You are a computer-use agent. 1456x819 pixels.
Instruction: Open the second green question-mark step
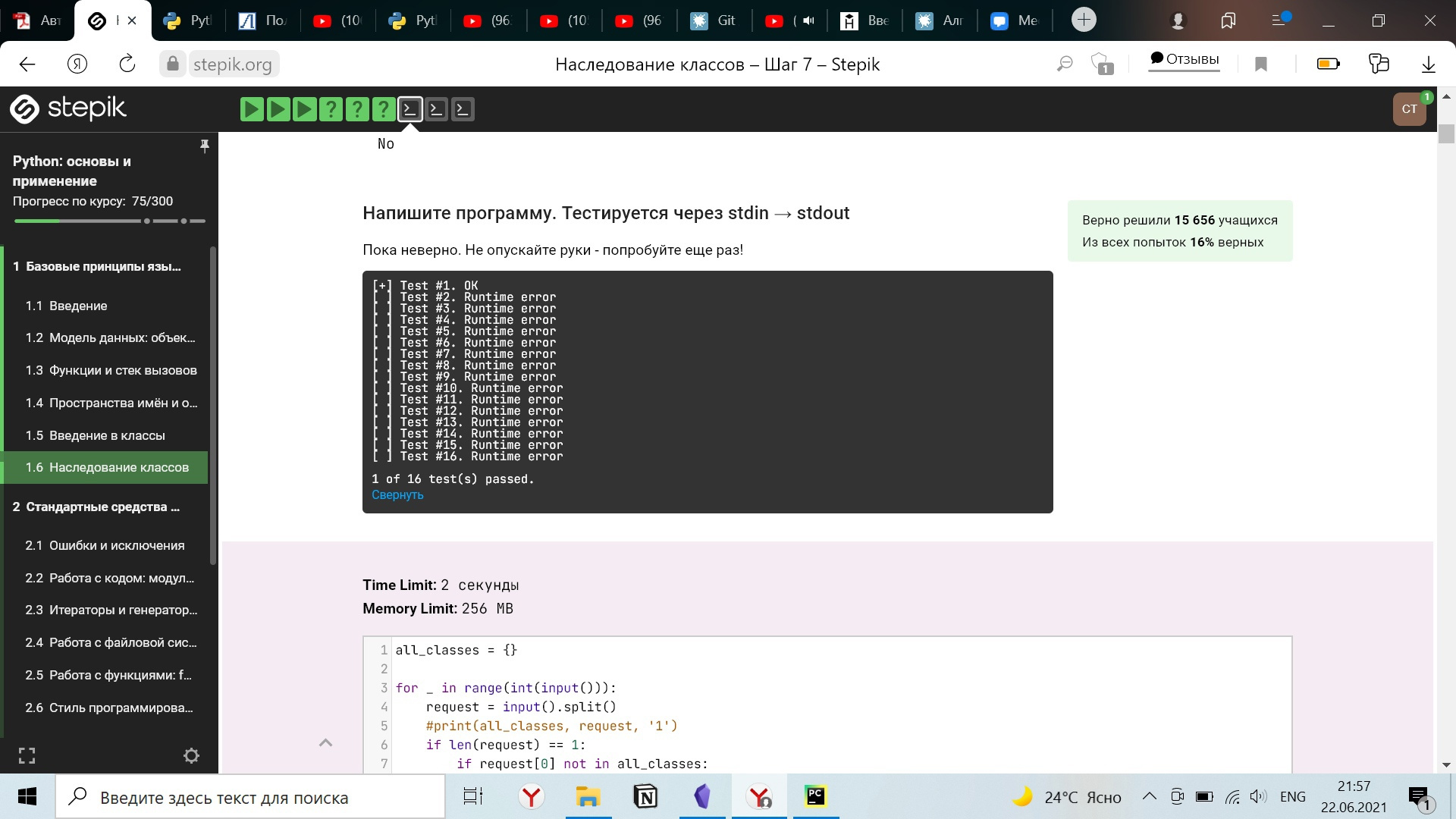click(357, 109)
